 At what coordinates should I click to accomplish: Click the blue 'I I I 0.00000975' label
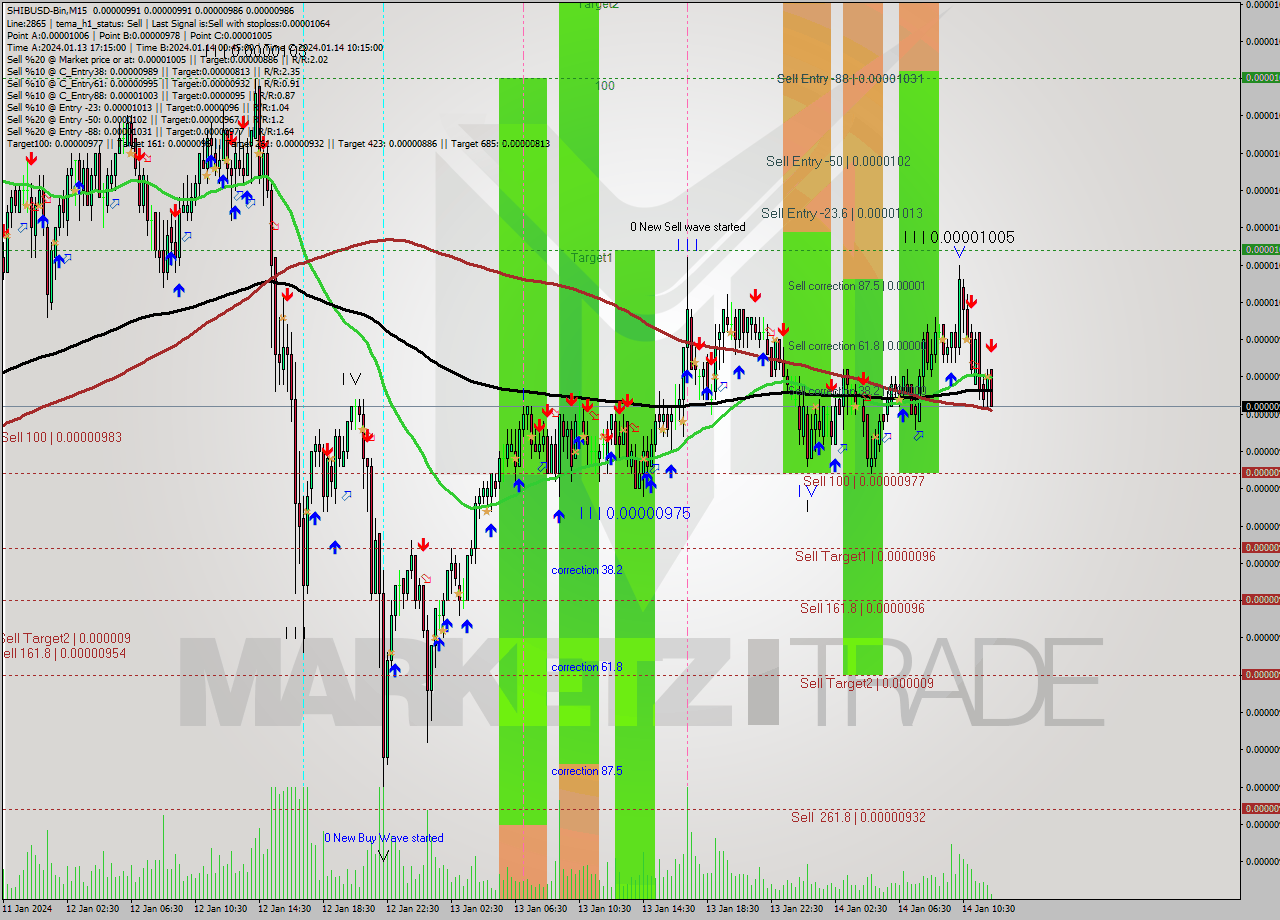pos(635,513)
